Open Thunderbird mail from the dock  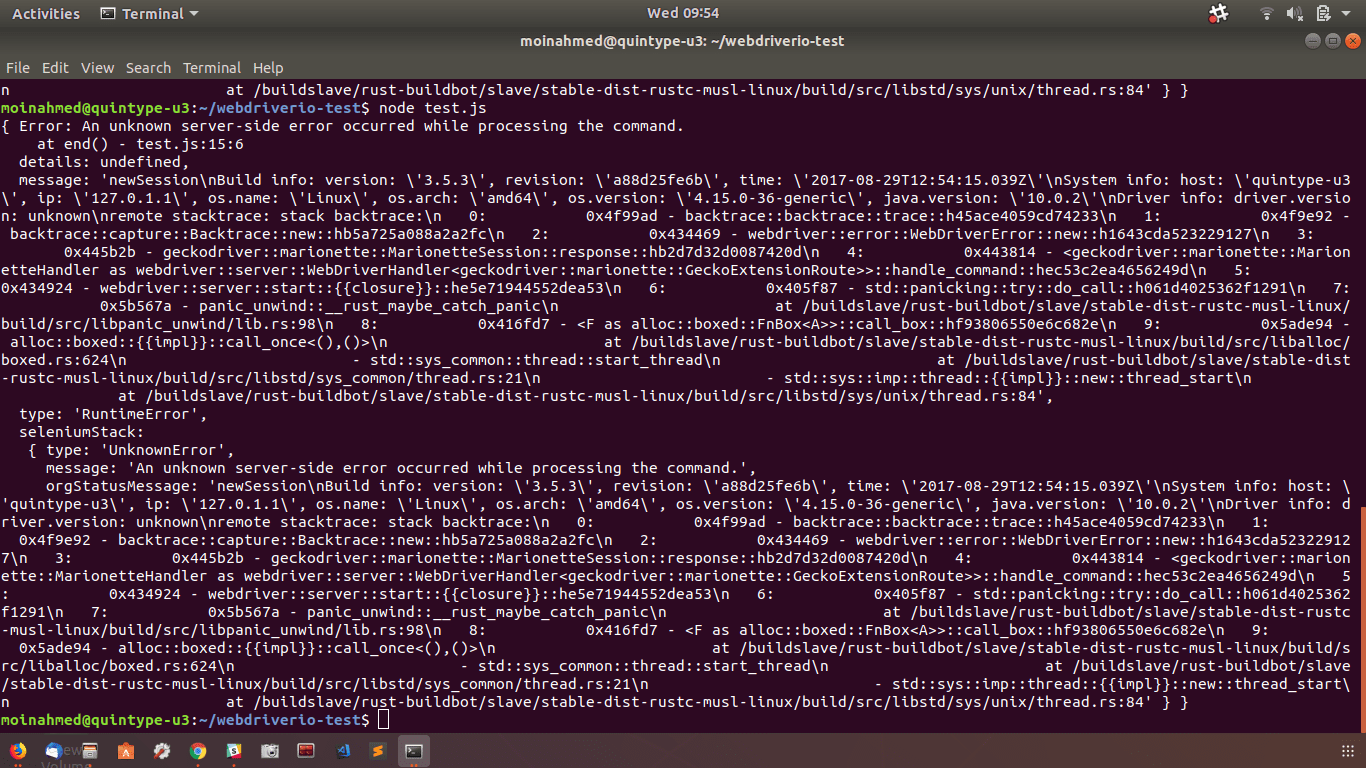54,750
